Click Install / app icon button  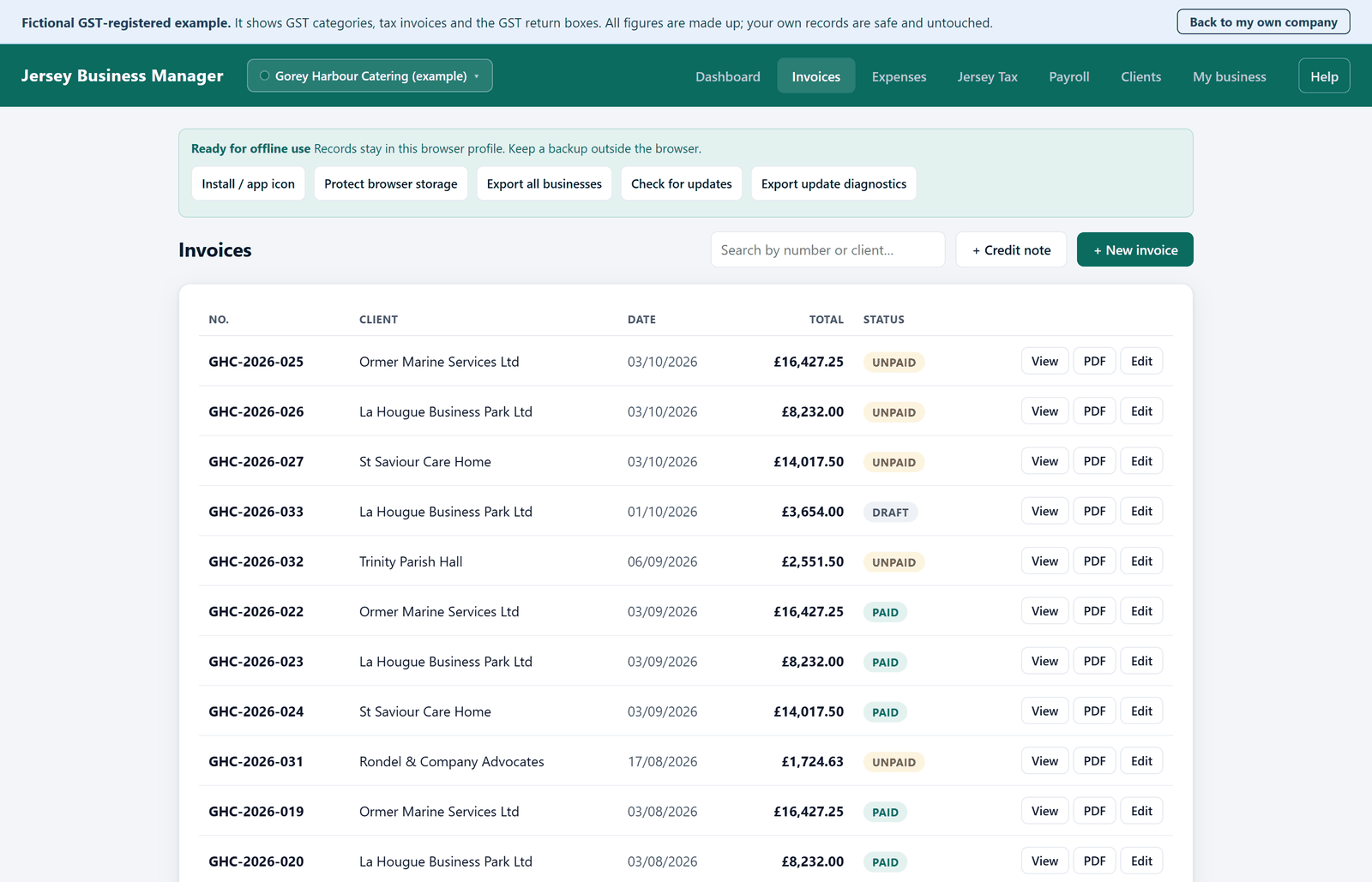[248, 183]
